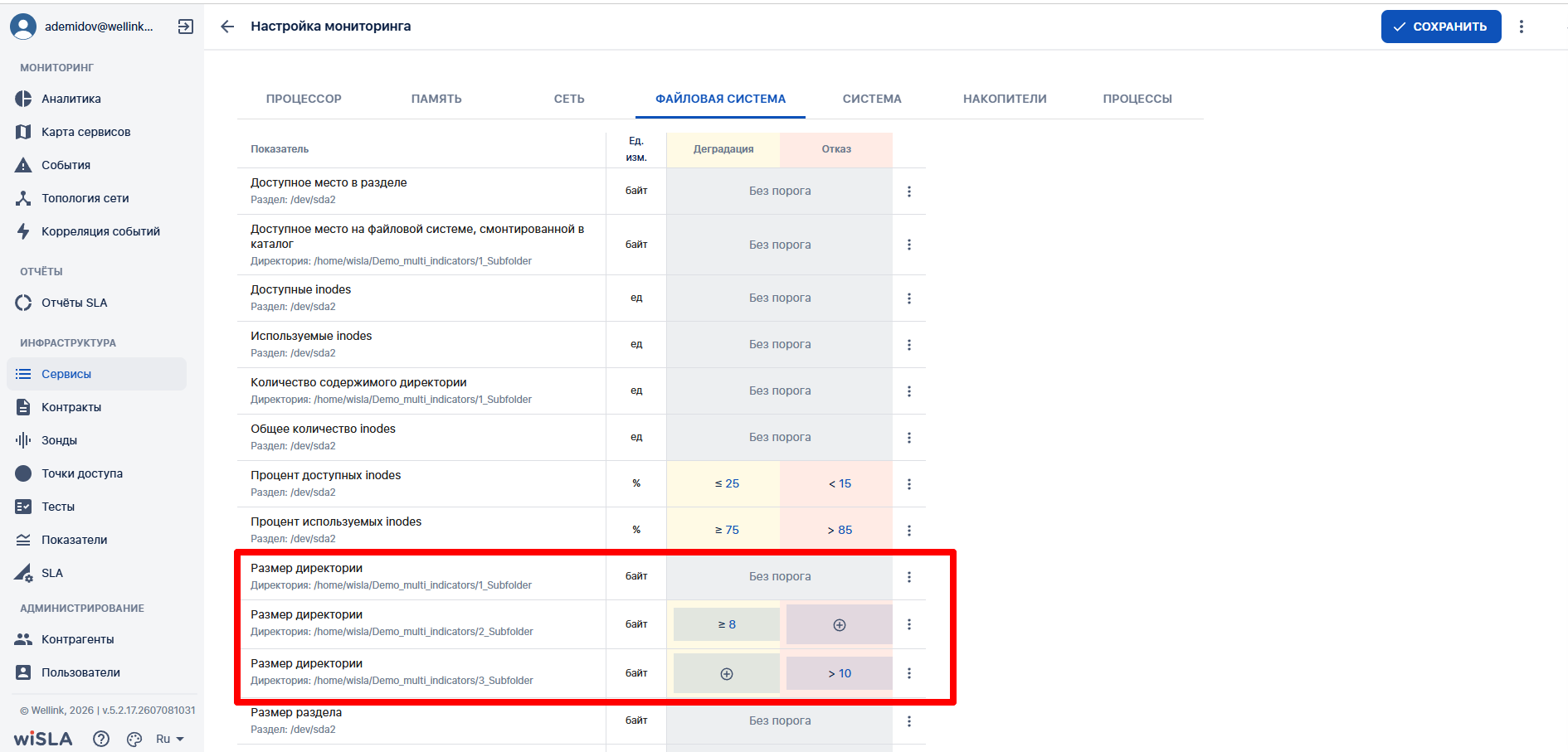Screen dimensions: 1568x752
Task: Go back with the arrow icon
Action: pos(227,27)
